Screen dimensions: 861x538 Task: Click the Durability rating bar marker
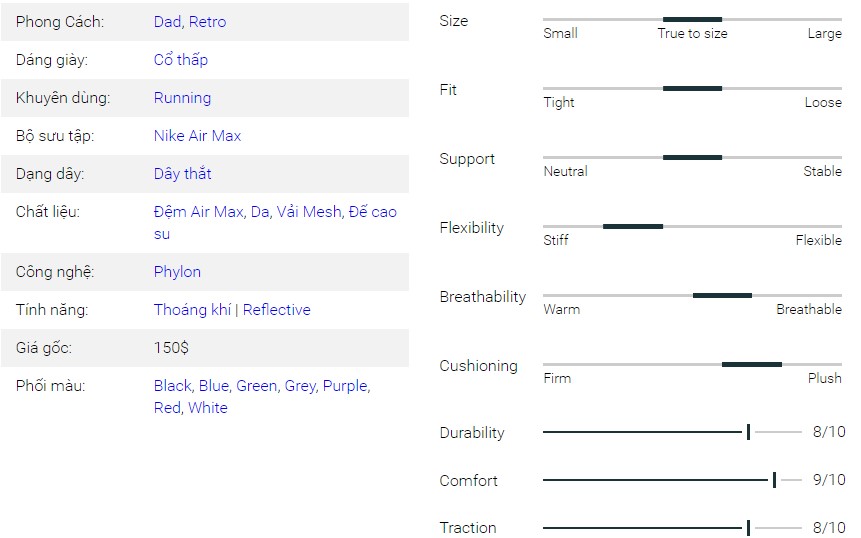click(x=749, y=432)
